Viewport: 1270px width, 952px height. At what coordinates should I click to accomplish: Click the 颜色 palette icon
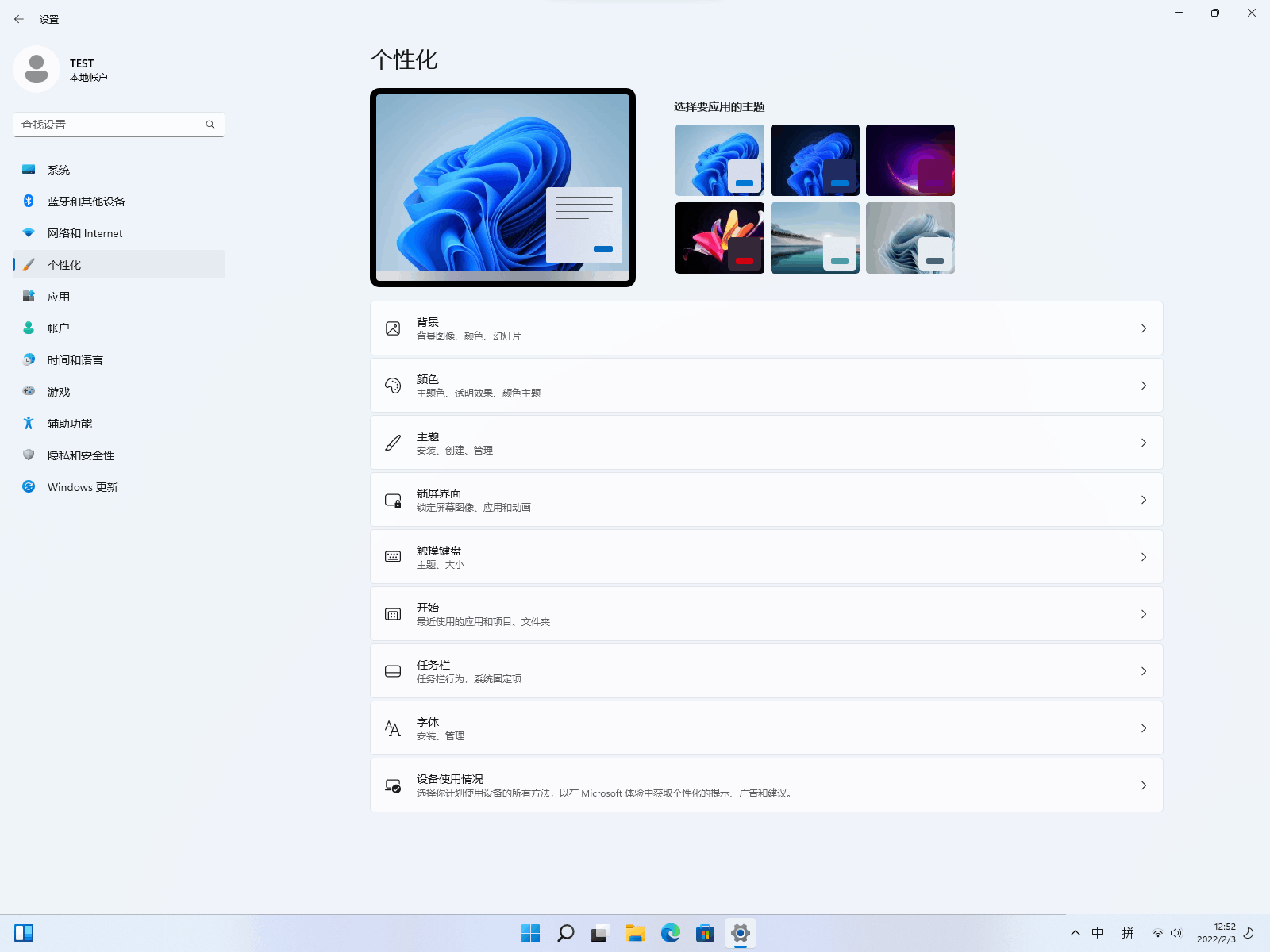(x=393, y=386)
